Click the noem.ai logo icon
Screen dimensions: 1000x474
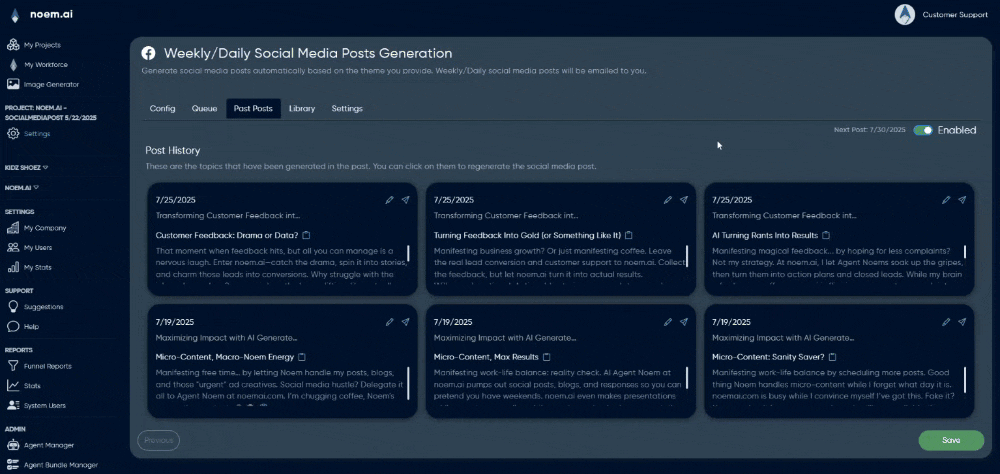click(x=15, y=15)
